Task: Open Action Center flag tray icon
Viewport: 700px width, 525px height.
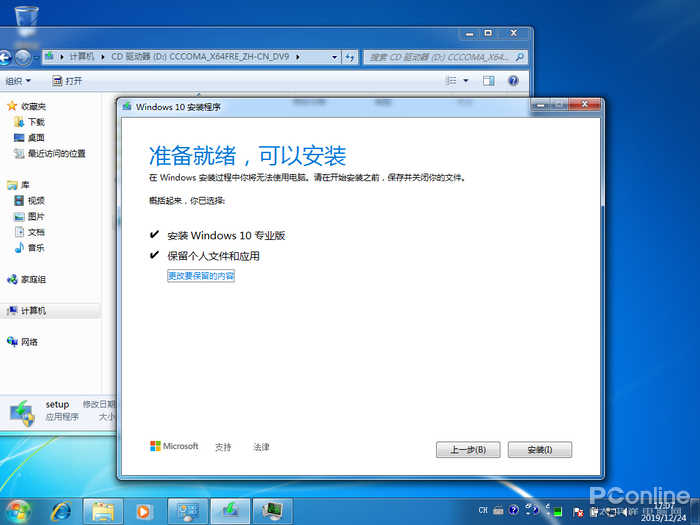Action: tap(578, 512)
